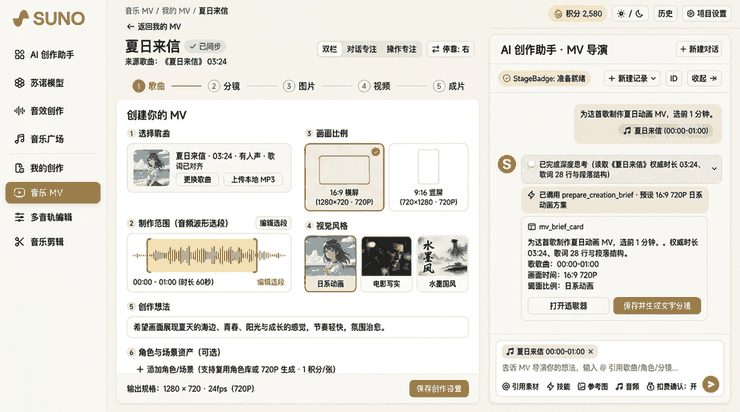This screenshot has width=740, height=412.
Task: Switch to 对话专注 layout tab
Action: [x=362, y=49]
